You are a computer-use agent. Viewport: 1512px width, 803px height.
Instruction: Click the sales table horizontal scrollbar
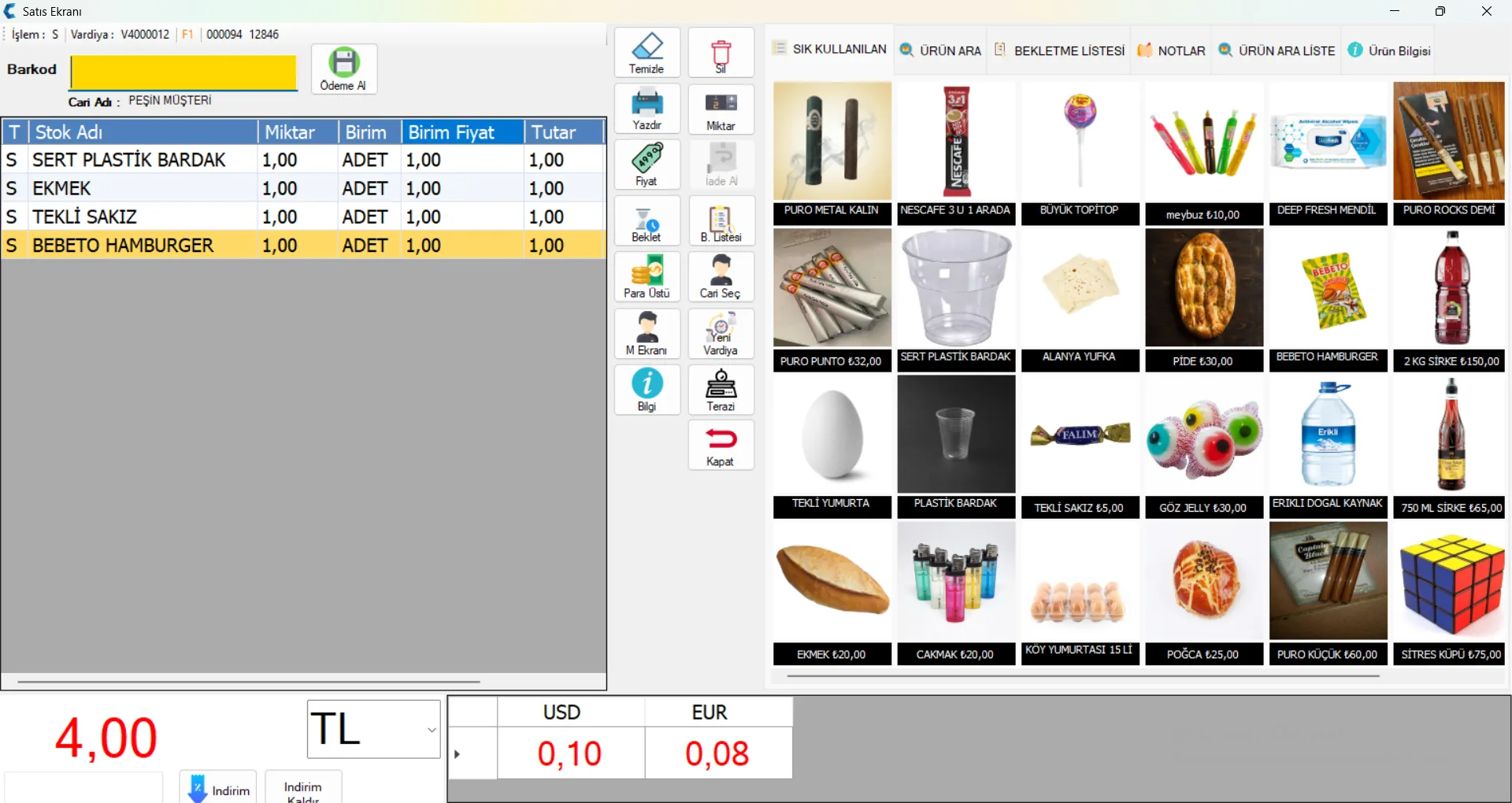pos(249,681)
